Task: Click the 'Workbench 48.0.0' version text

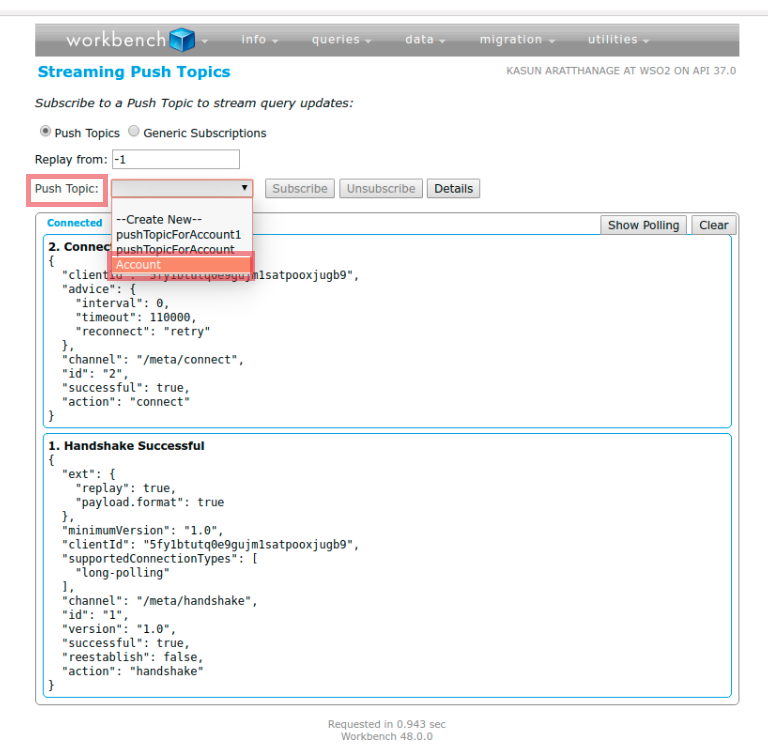Action: (387, 736)
